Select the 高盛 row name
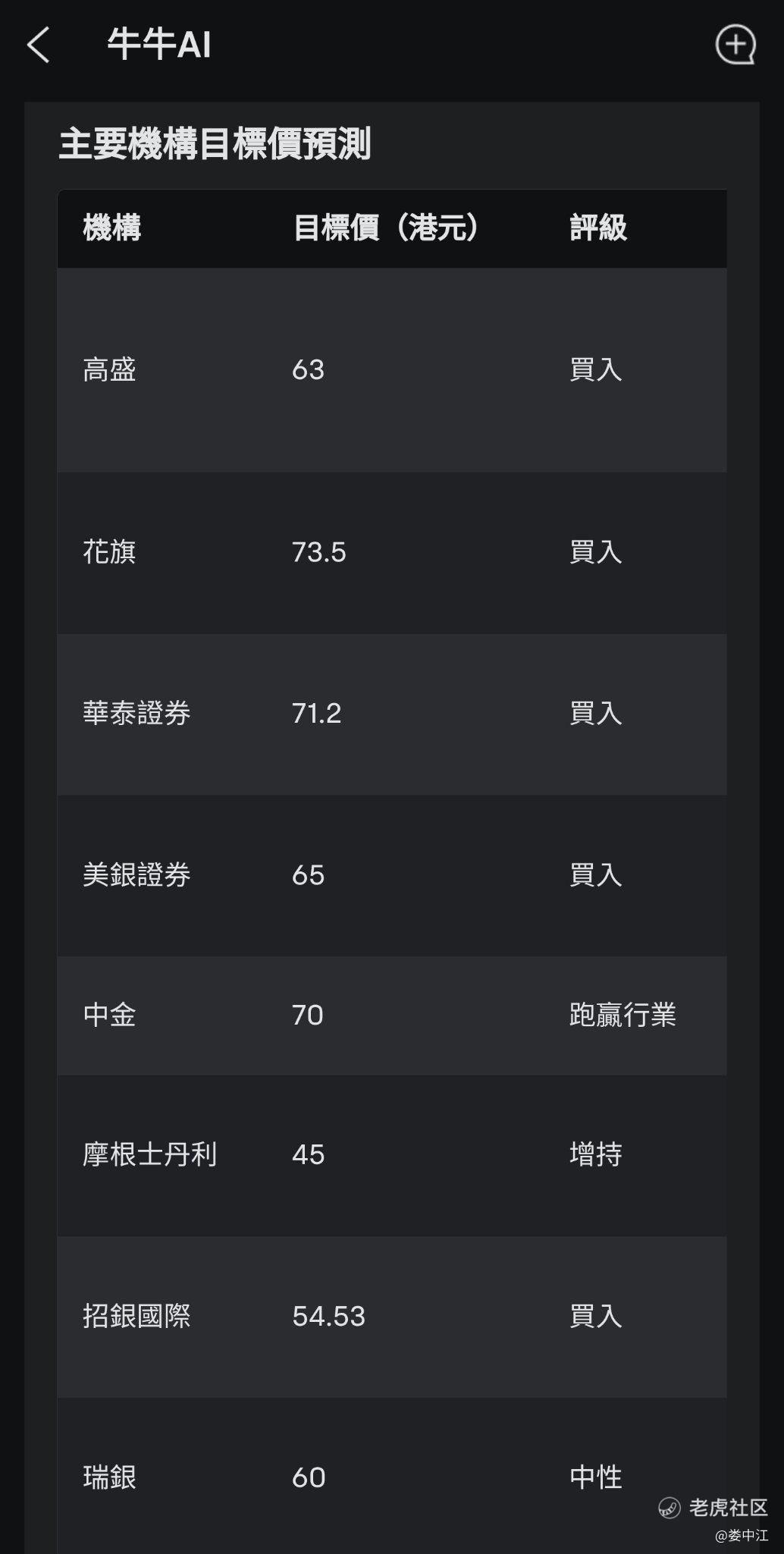 pyautogui.click(x=110, y=370)
